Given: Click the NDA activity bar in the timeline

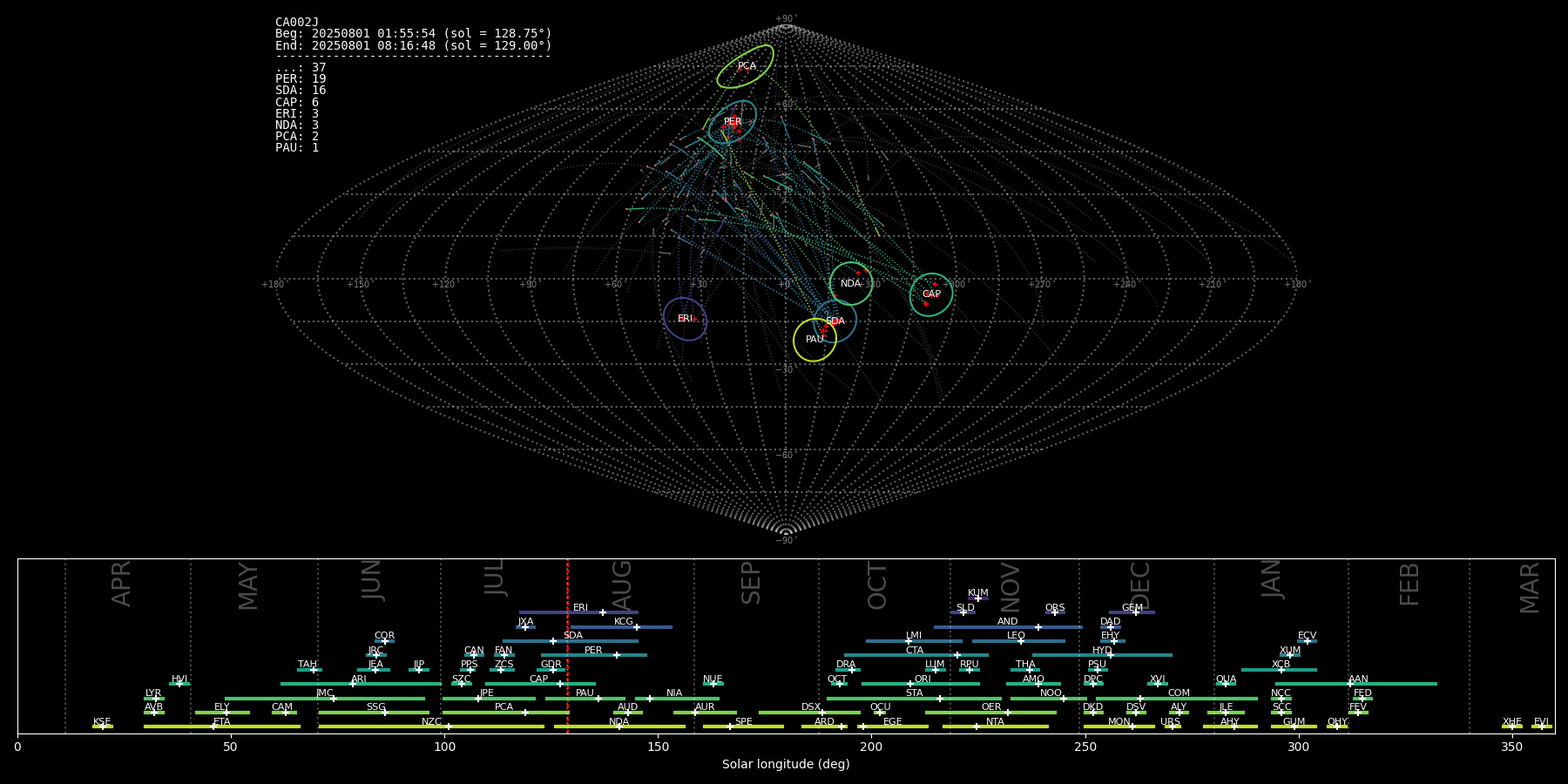Looking at the screenshot, I should click(x=619, y=727).
